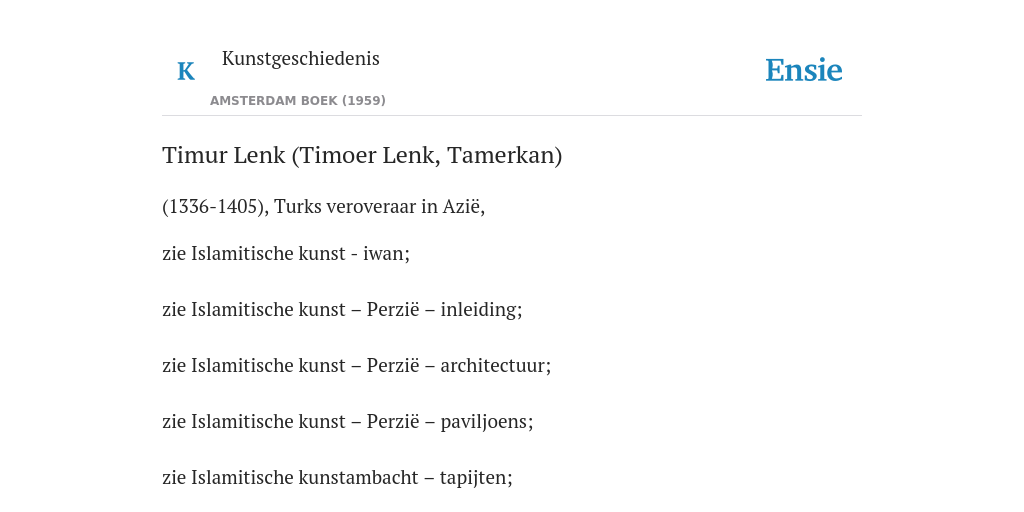Click the AMSTERDAM BOEK (1959) publisher label
Viewport: 1024px width, 512px height.
[x=298, y=101]
